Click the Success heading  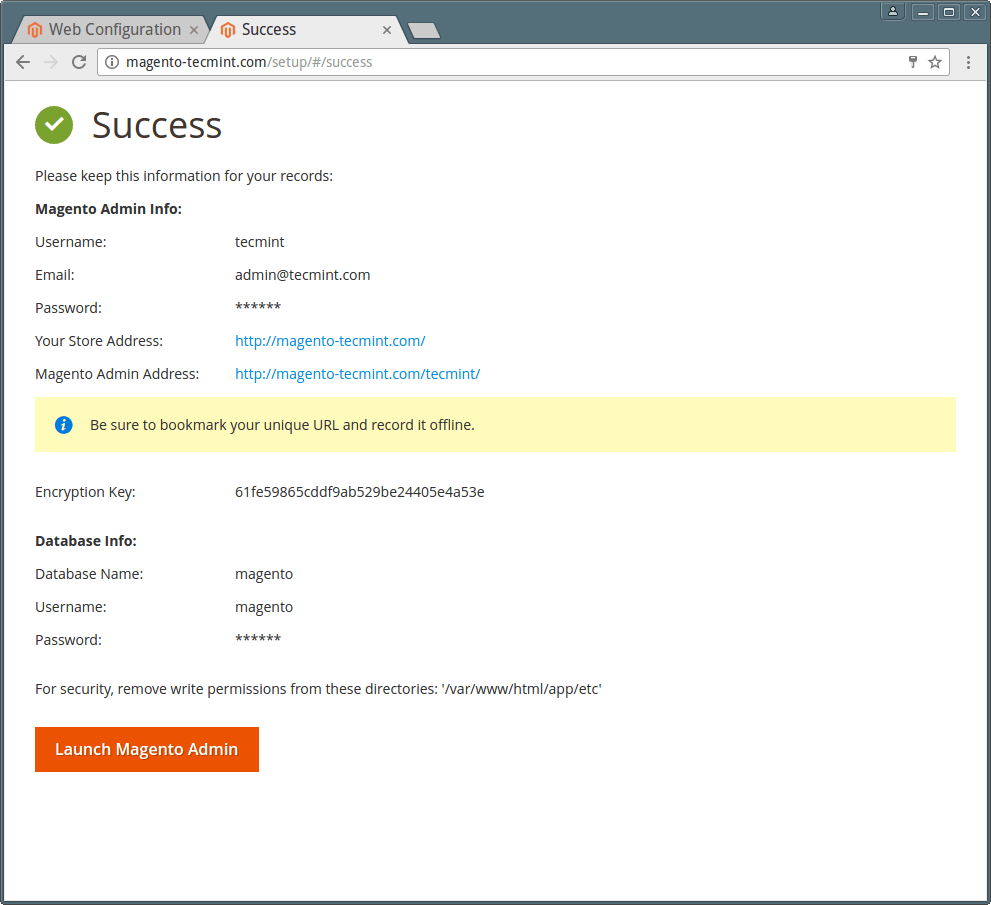pyautogui.click(x=157, y=125)
